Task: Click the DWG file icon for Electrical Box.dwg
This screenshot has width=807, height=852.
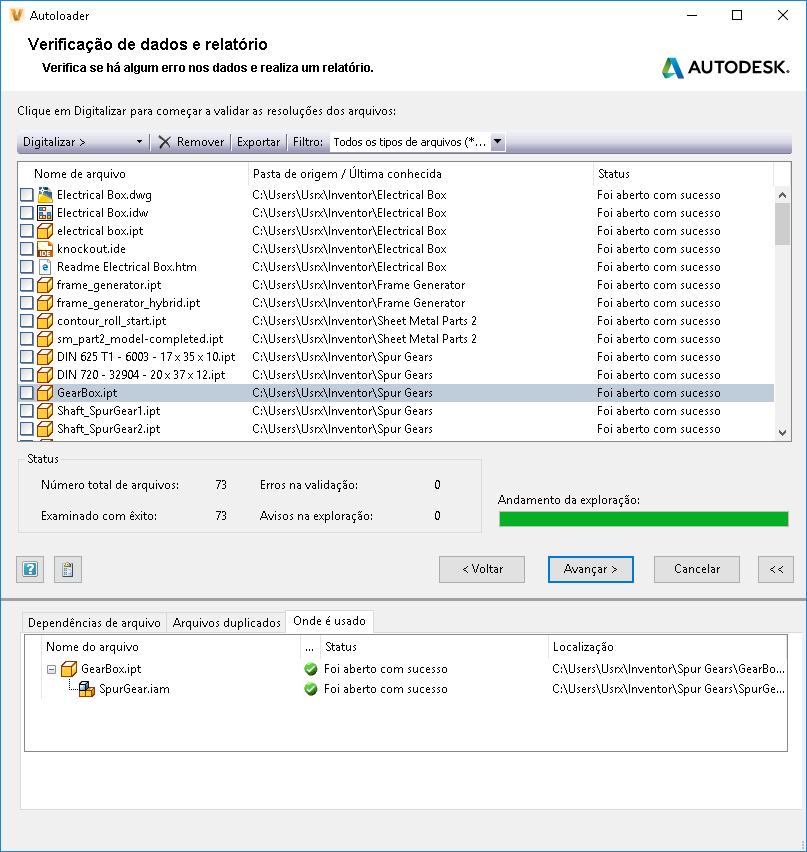Action: (x=45, y=195)
